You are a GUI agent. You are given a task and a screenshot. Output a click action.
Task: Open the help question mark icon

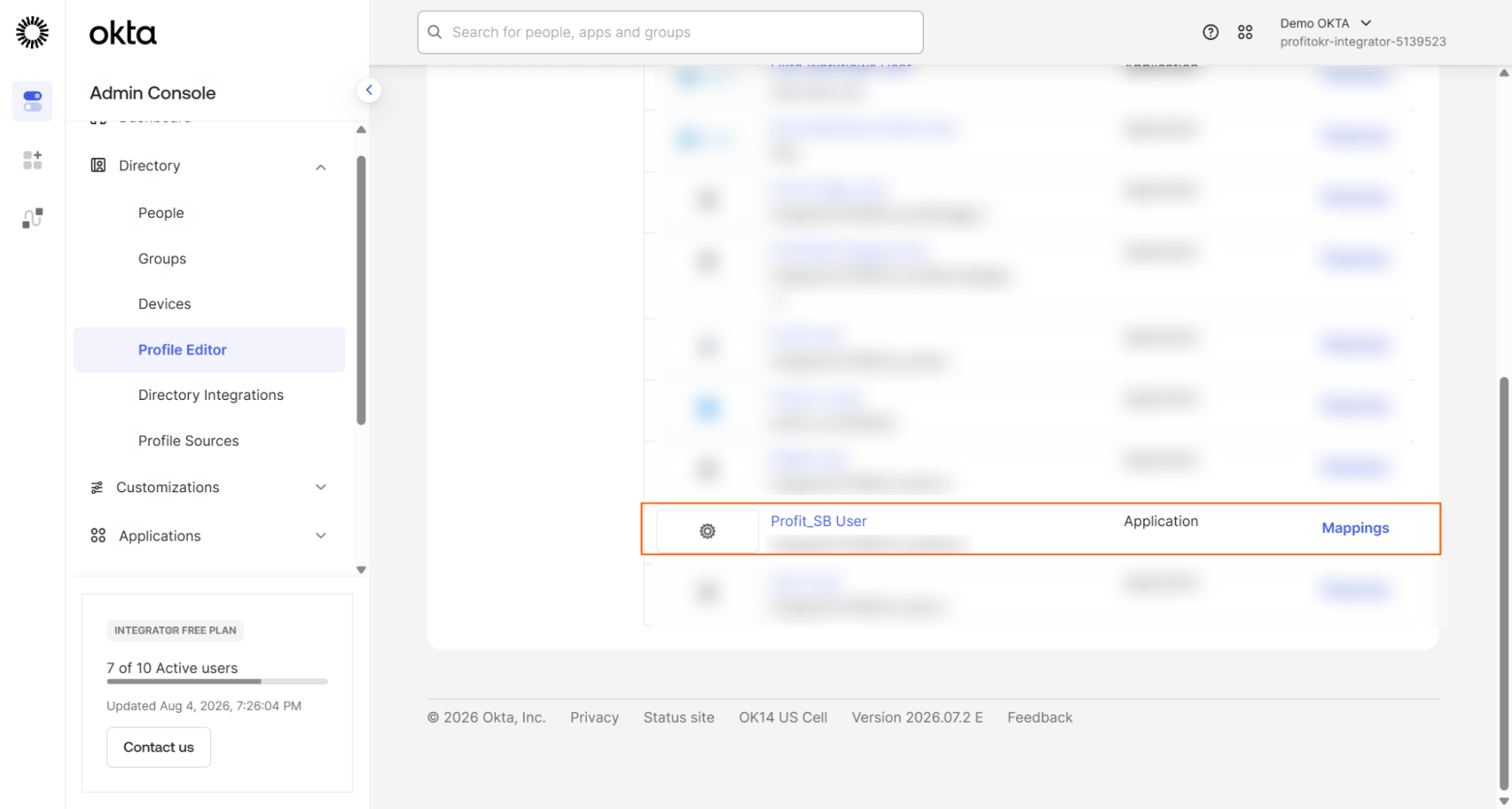pos(1210,32)
